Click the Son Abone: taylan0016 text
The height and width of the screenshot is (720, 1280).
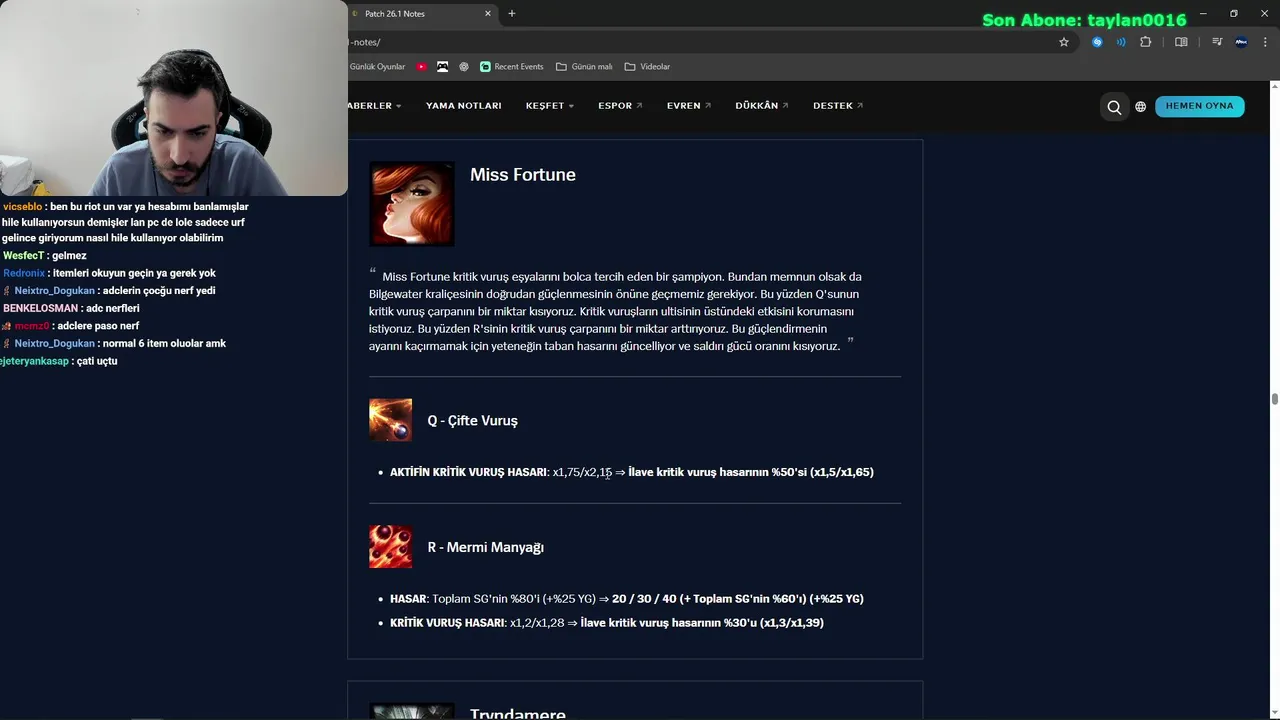[x=1084, y=20]
